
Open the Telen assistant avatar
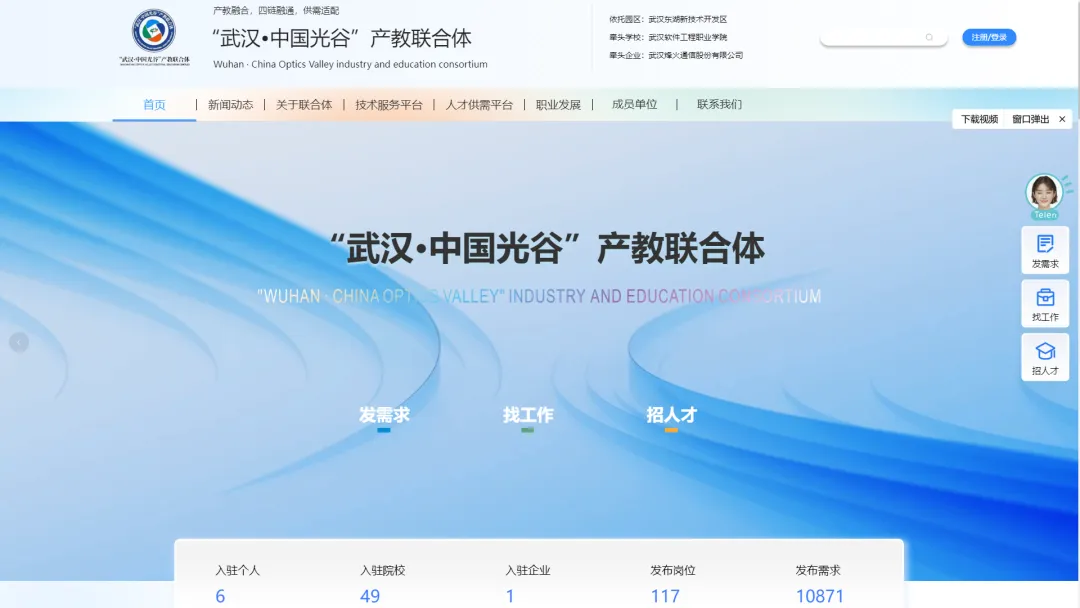coord(1044,192)
